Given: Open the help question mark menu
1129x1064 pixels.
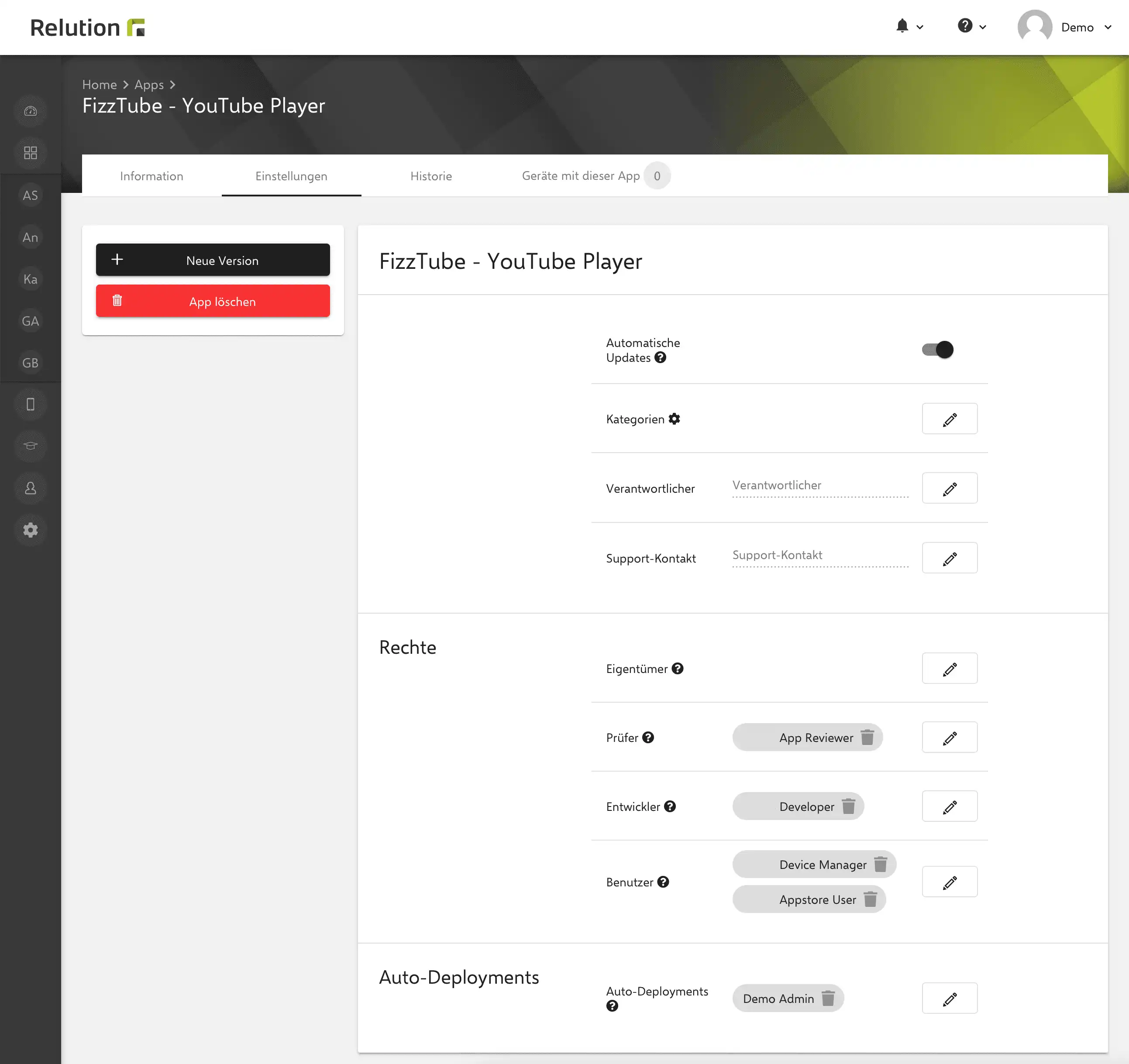Looking at the screenshot, I should 972,26.
